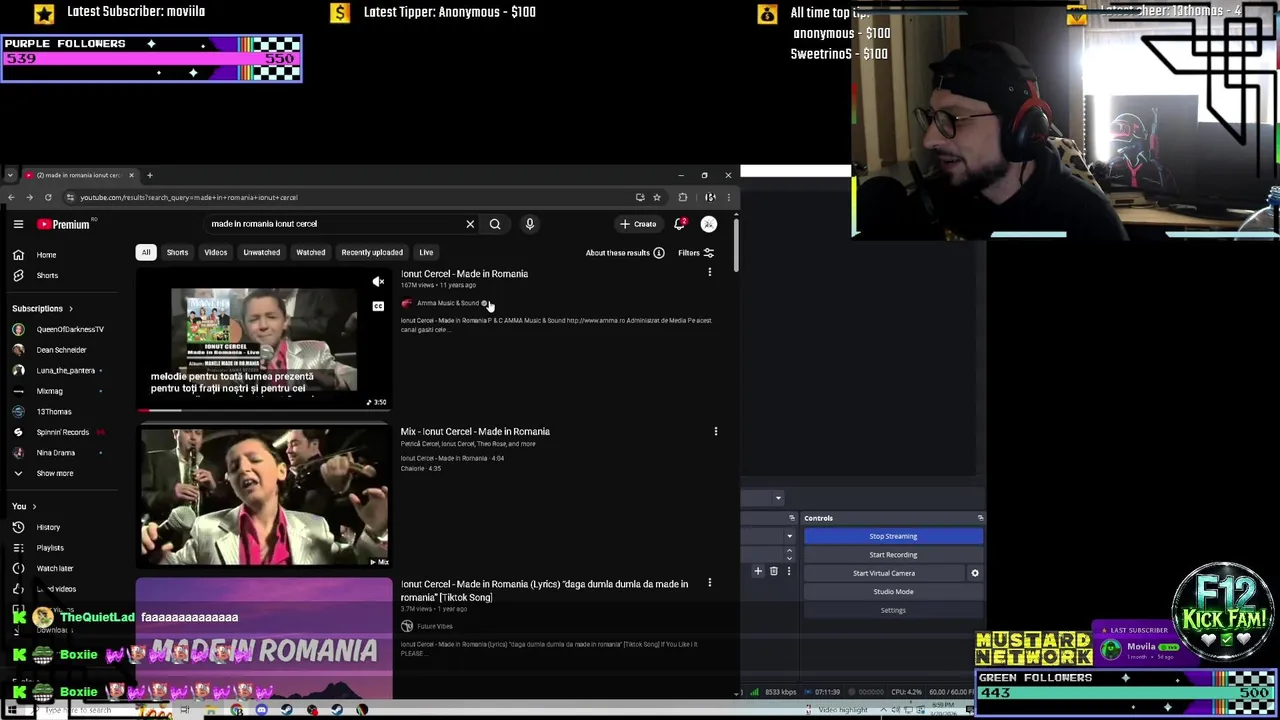Select the Live filter chip
The width and height of the screenshot is (1280, 720).
[x=426, y=253]
